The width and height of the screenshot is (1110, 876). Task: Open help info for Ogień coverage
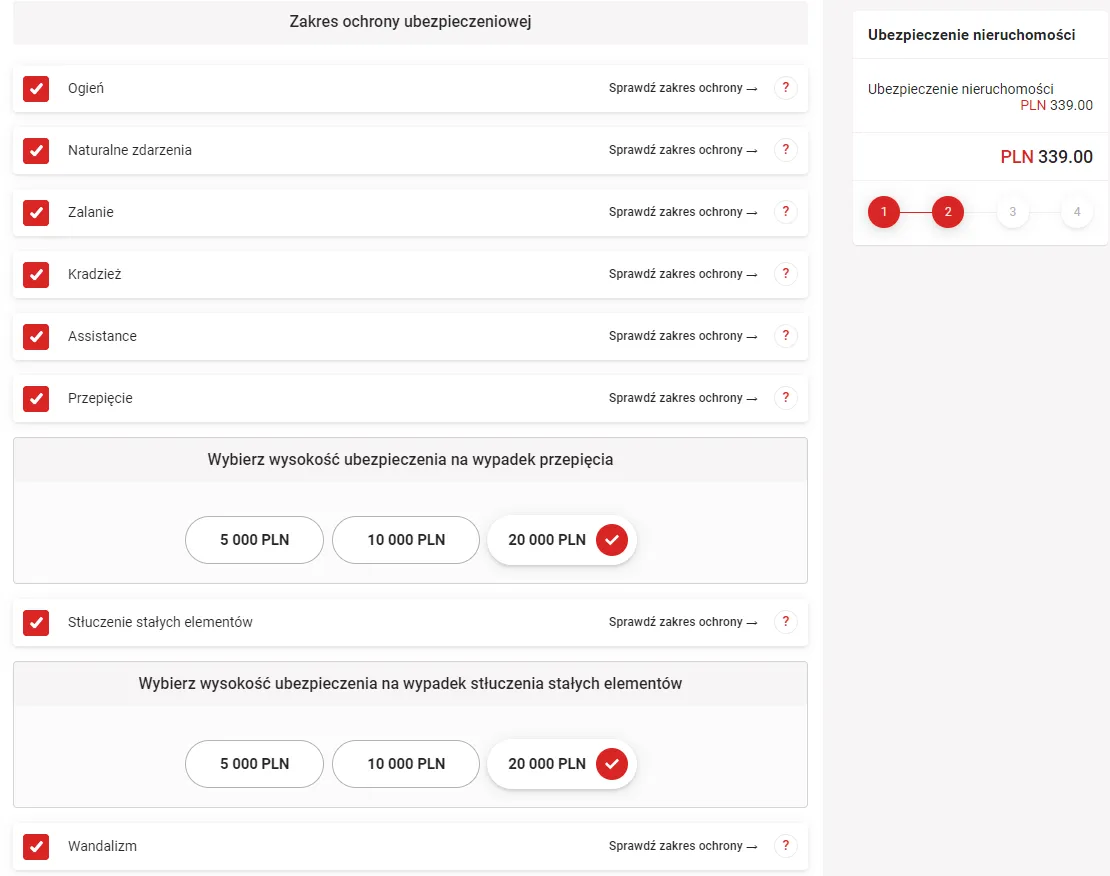tap(786, 87)
